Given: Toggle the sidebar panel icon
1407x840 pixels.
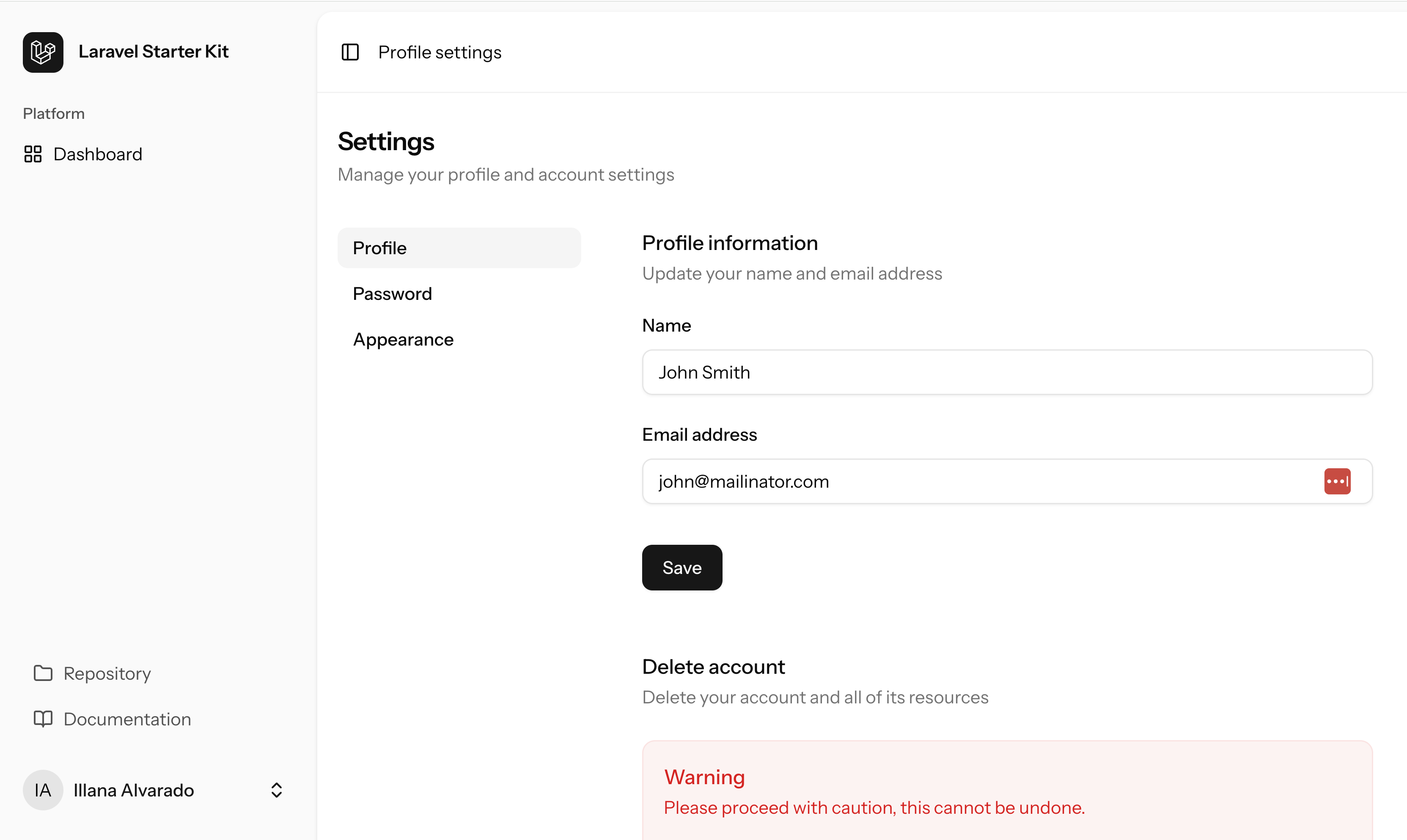Looking at the screenshot, I should tap(350, 52).
